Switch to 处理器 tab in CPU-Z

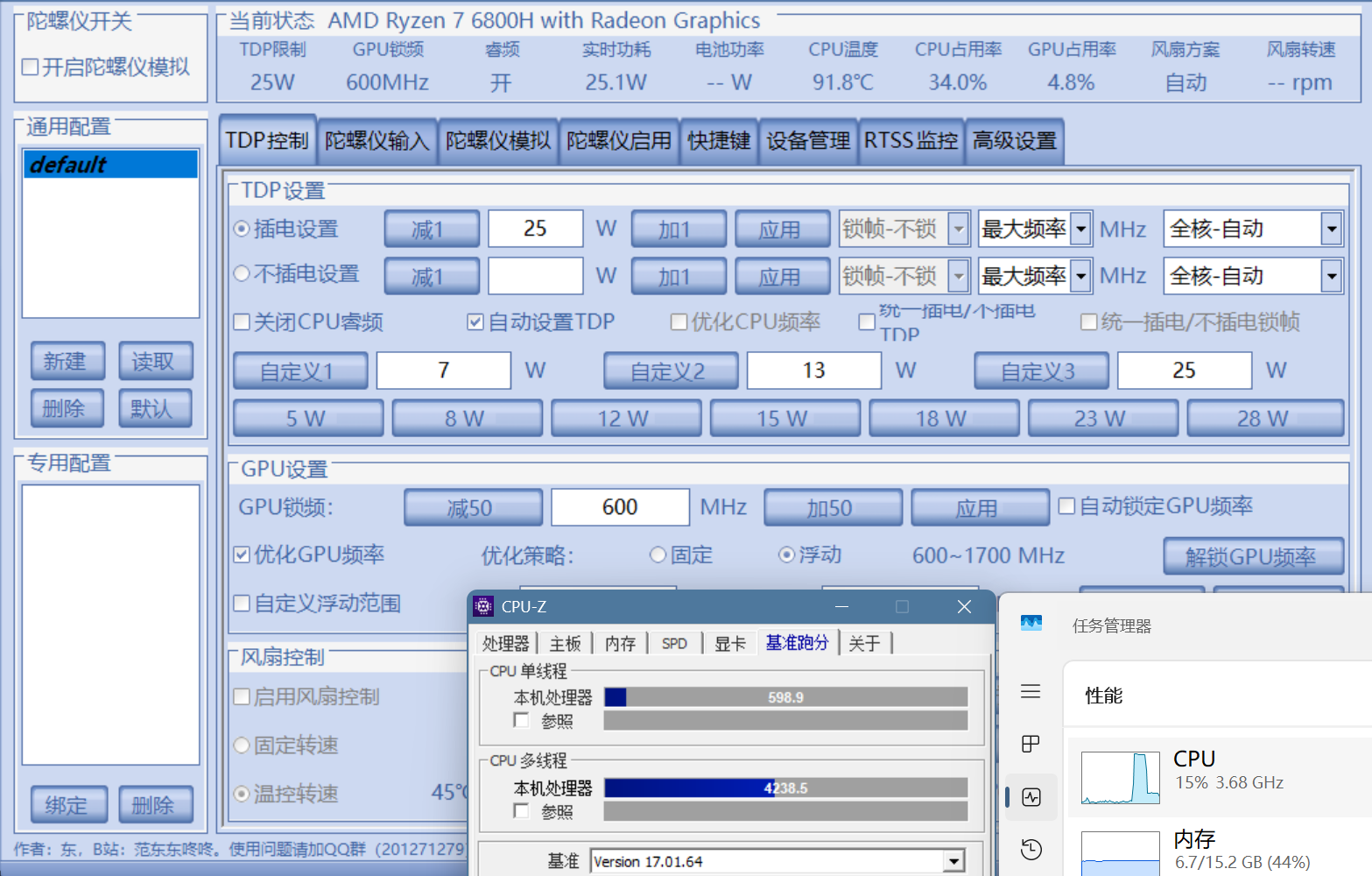pos(506,644)
